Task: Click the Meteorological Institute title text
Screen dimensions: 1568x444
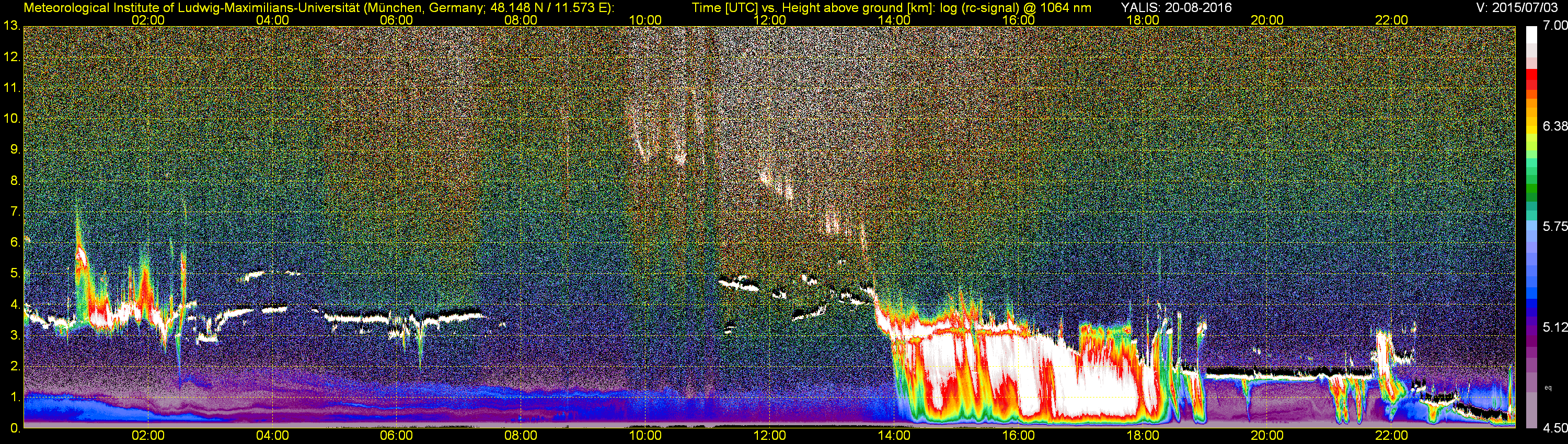Action: point(318,8)
